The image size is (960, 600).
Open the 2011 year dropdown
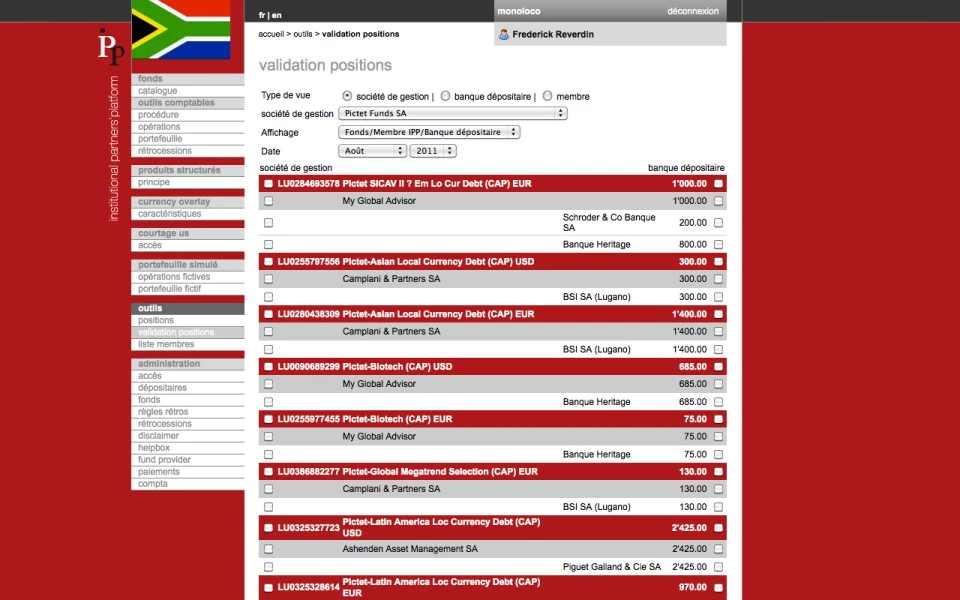433,151
